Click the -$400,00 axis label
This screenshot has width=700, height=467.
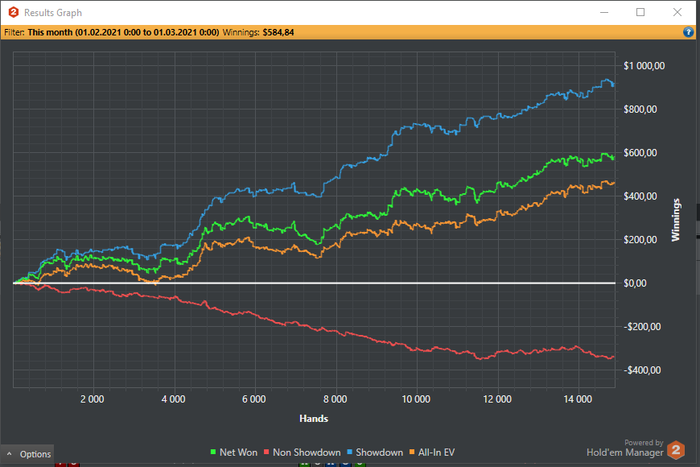coord(642,370)
